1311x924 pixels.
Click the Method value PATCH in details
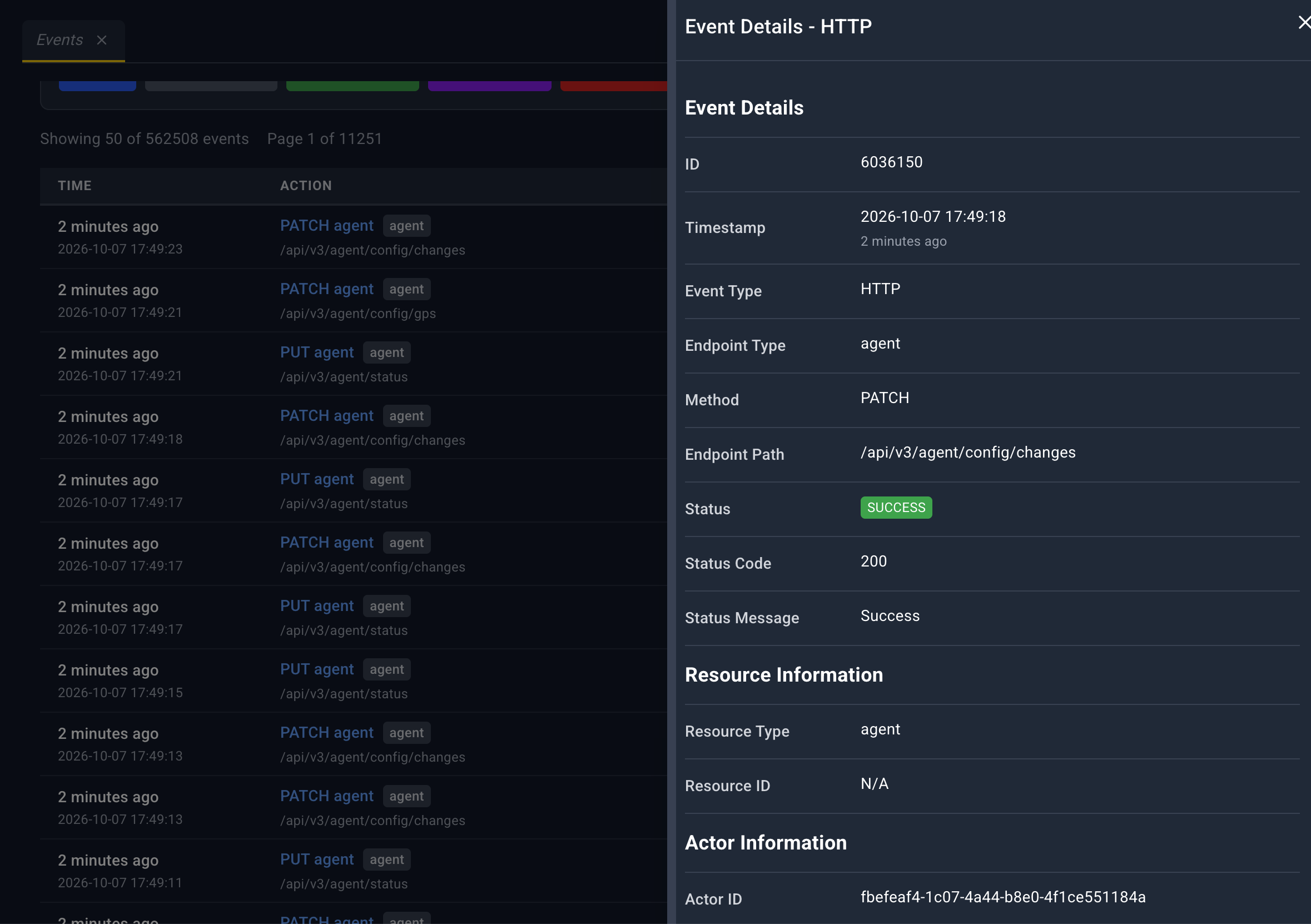(885, 398)
